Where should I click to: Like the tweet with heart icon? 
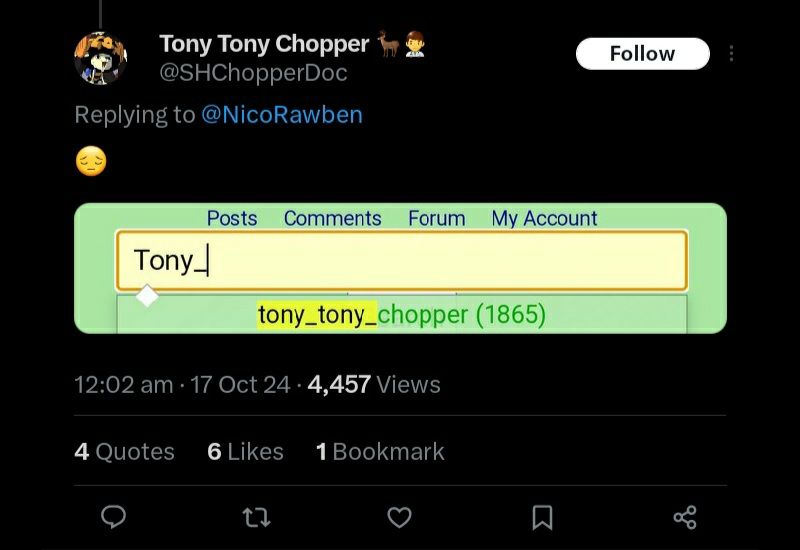click(399, 516)
